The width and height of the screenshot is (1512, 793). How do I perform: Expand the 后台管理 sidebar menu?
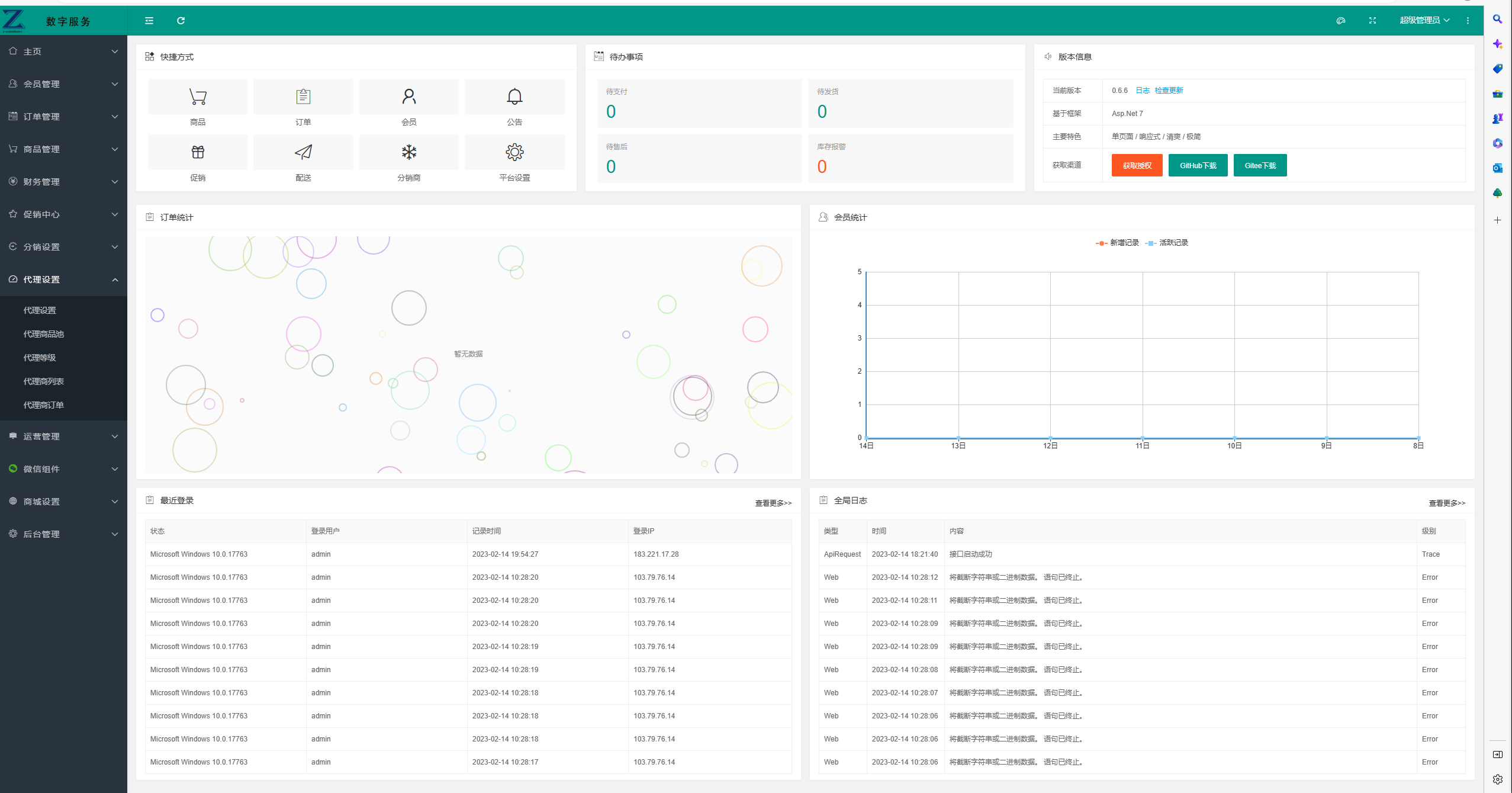tap(63, 534)
